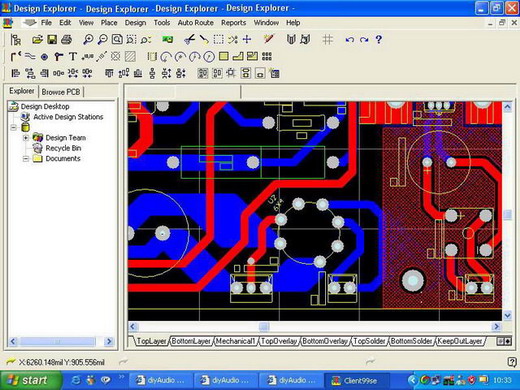Expand the Documents folder node
520x390 pixels.
26,159
